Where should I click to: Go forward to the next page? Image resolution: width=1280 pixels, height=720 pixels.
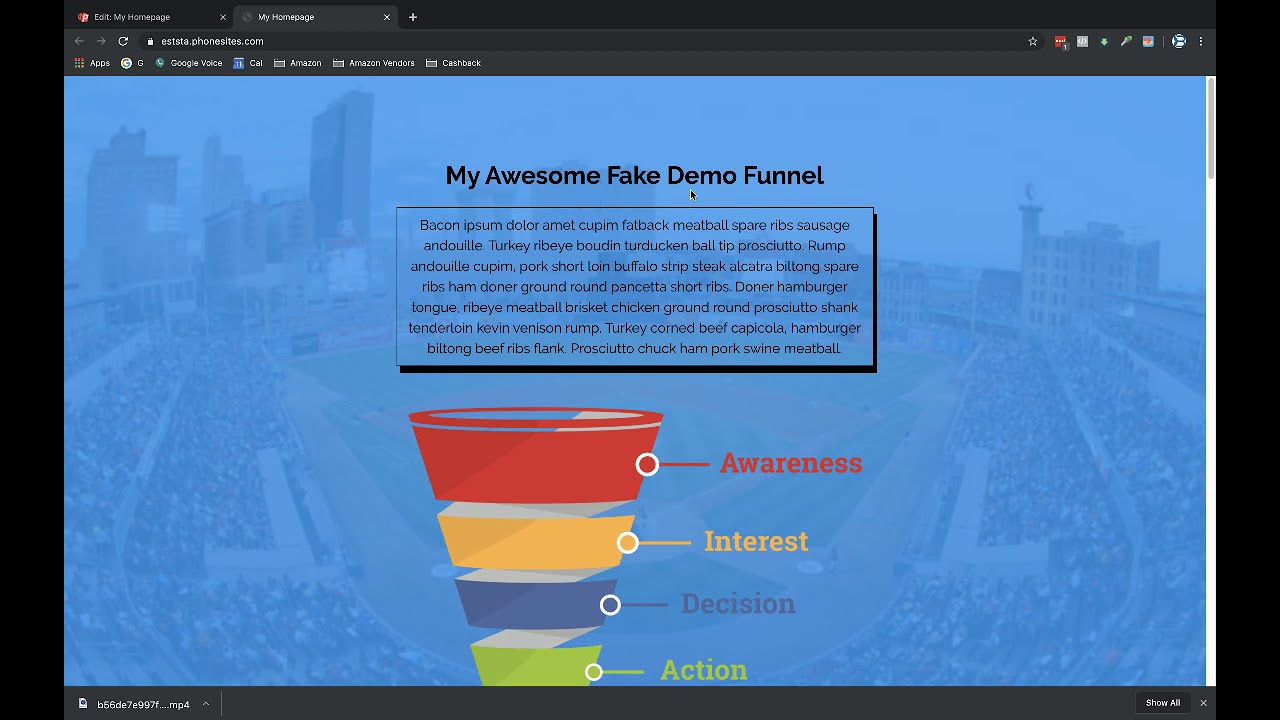(x=101, y=41)
